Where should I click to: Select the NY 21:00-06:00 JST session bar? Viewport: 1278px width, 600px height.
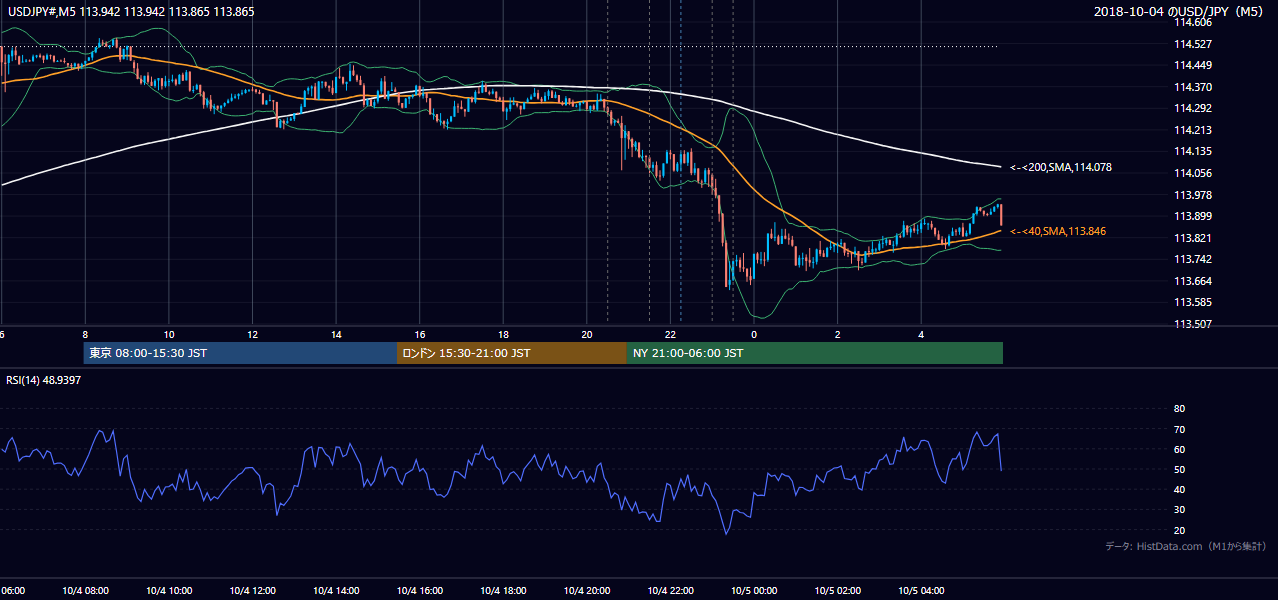coord(815,353)
